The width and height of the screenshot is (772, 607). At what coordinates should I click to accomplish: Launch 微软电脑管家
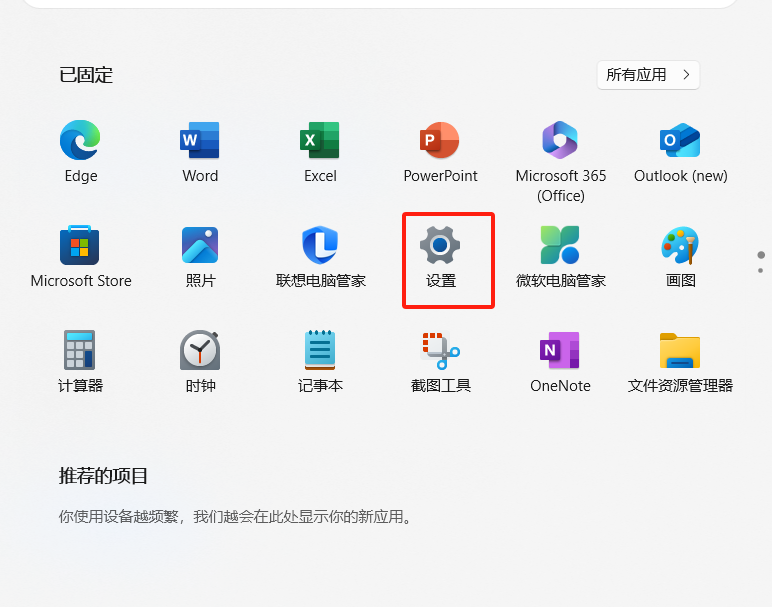560,257
